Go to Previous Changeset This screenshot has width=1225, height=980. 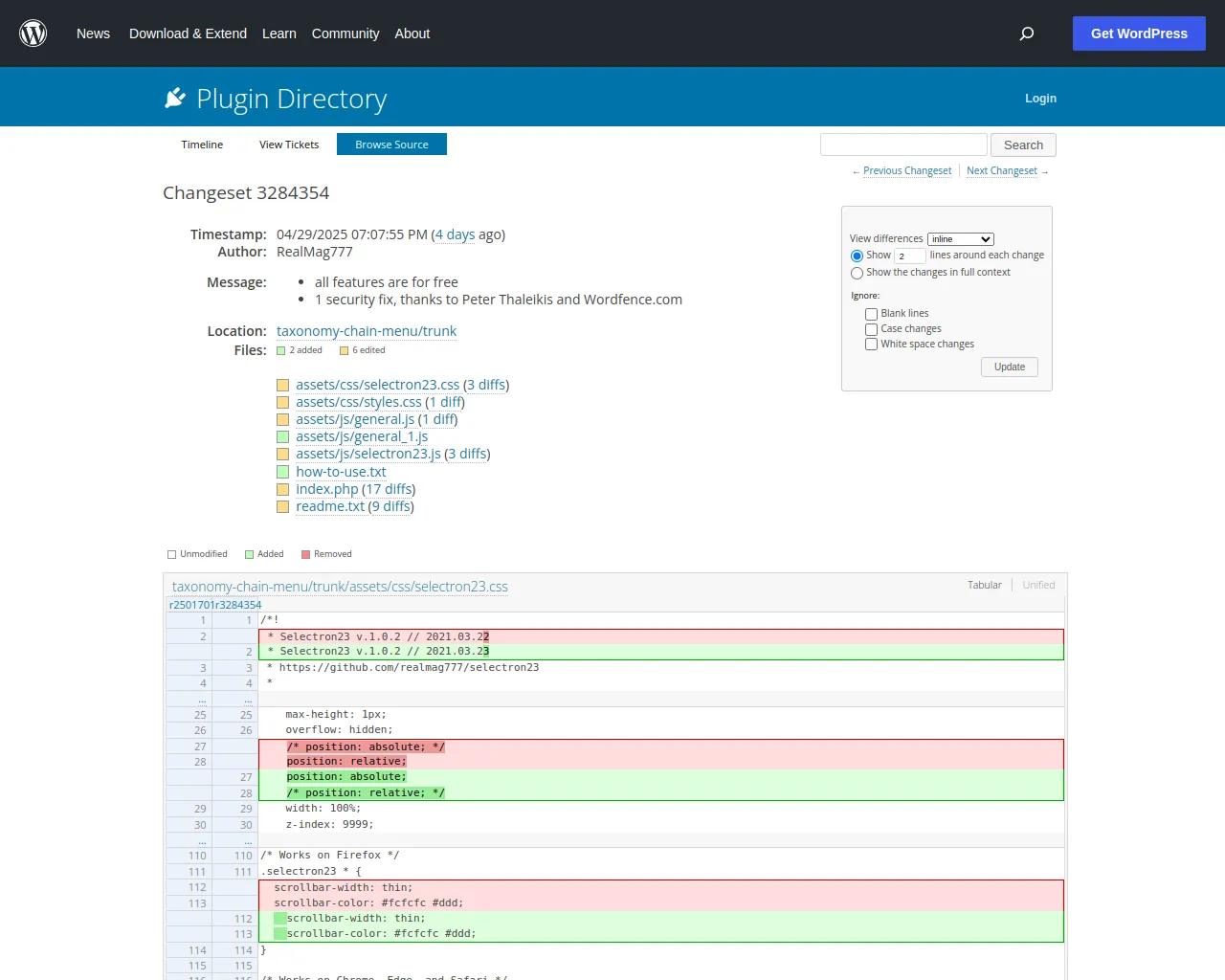pyautogui.click(x=907, y=171)
